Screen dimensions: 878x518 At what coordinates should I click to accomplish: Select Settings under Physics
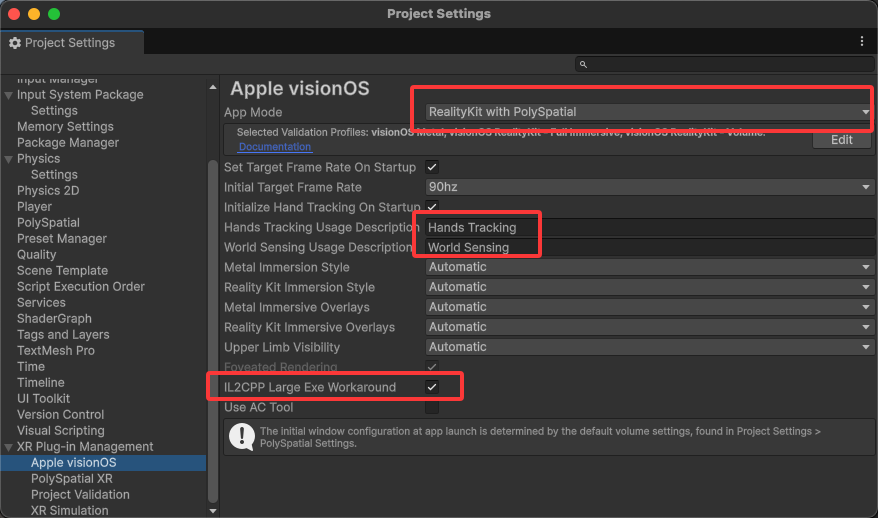coord(54,175)
